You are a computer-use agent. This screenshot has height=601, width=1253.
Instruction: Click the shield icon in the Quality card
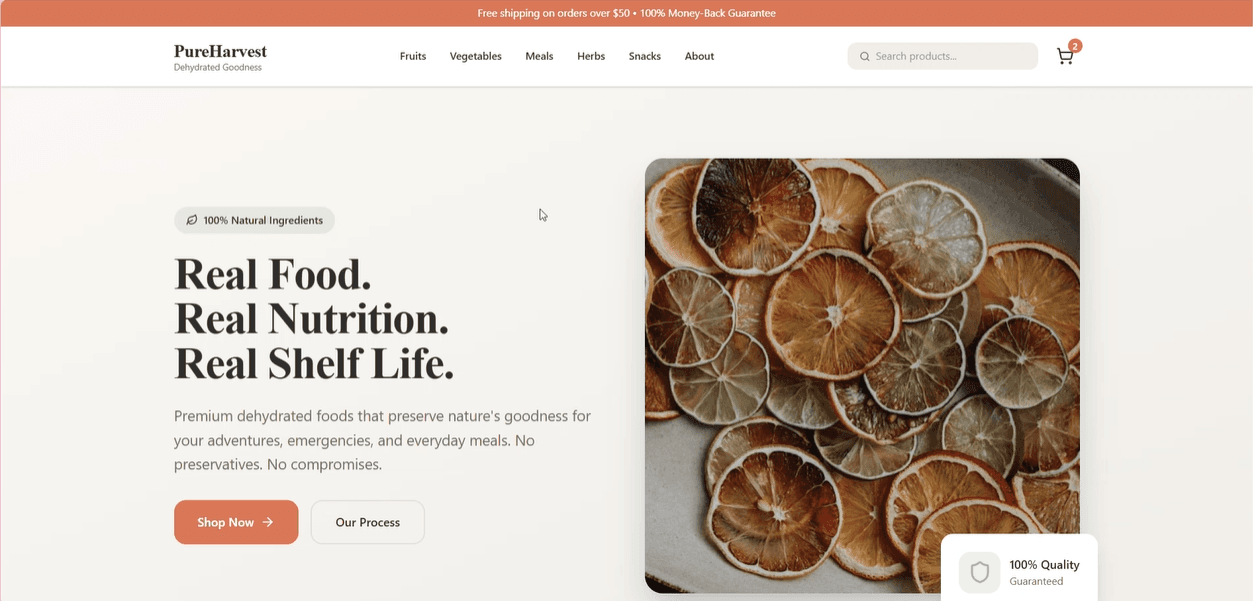[979, 573]
